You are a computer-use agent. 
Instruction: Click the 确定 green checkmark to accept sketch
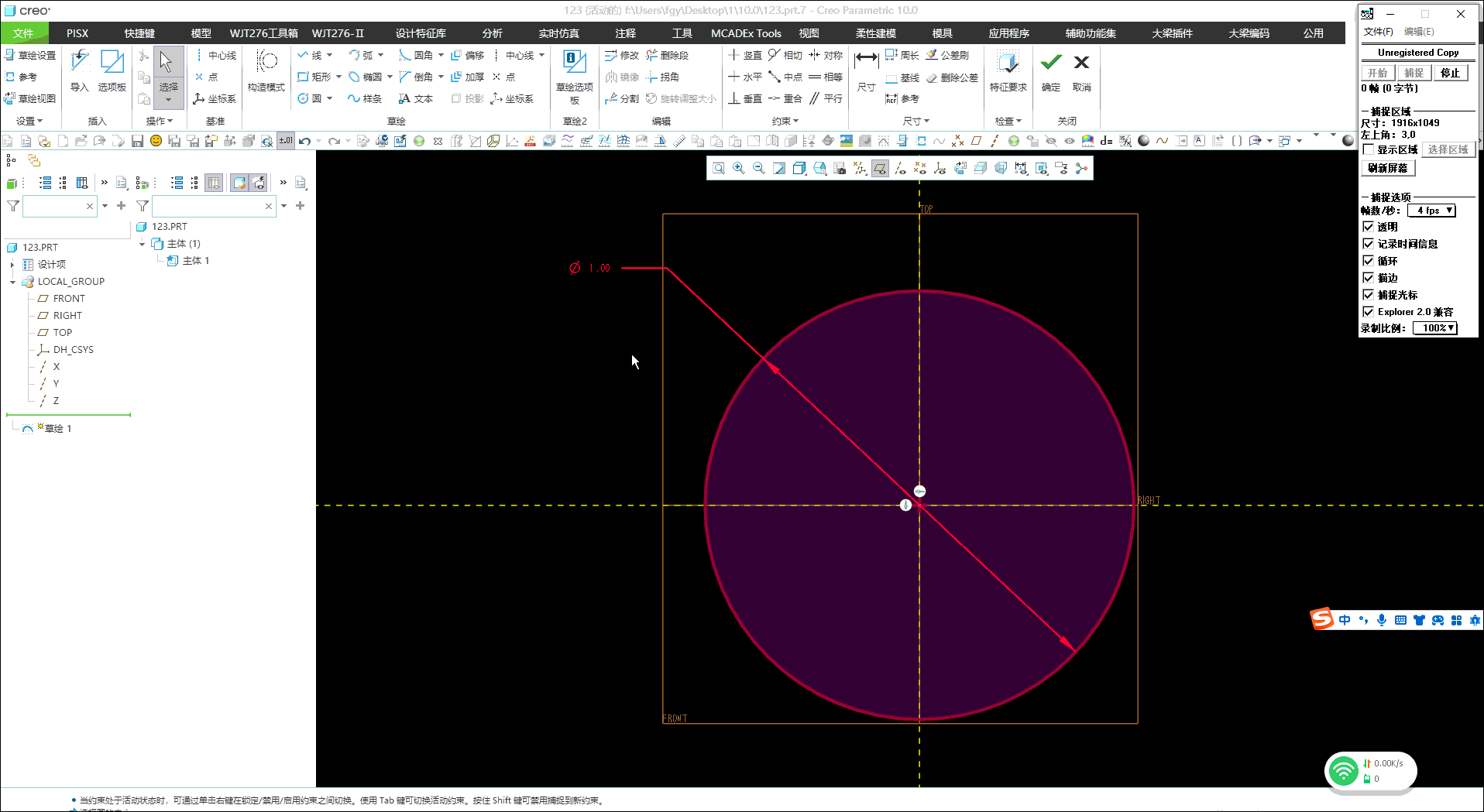point(1051,71)
